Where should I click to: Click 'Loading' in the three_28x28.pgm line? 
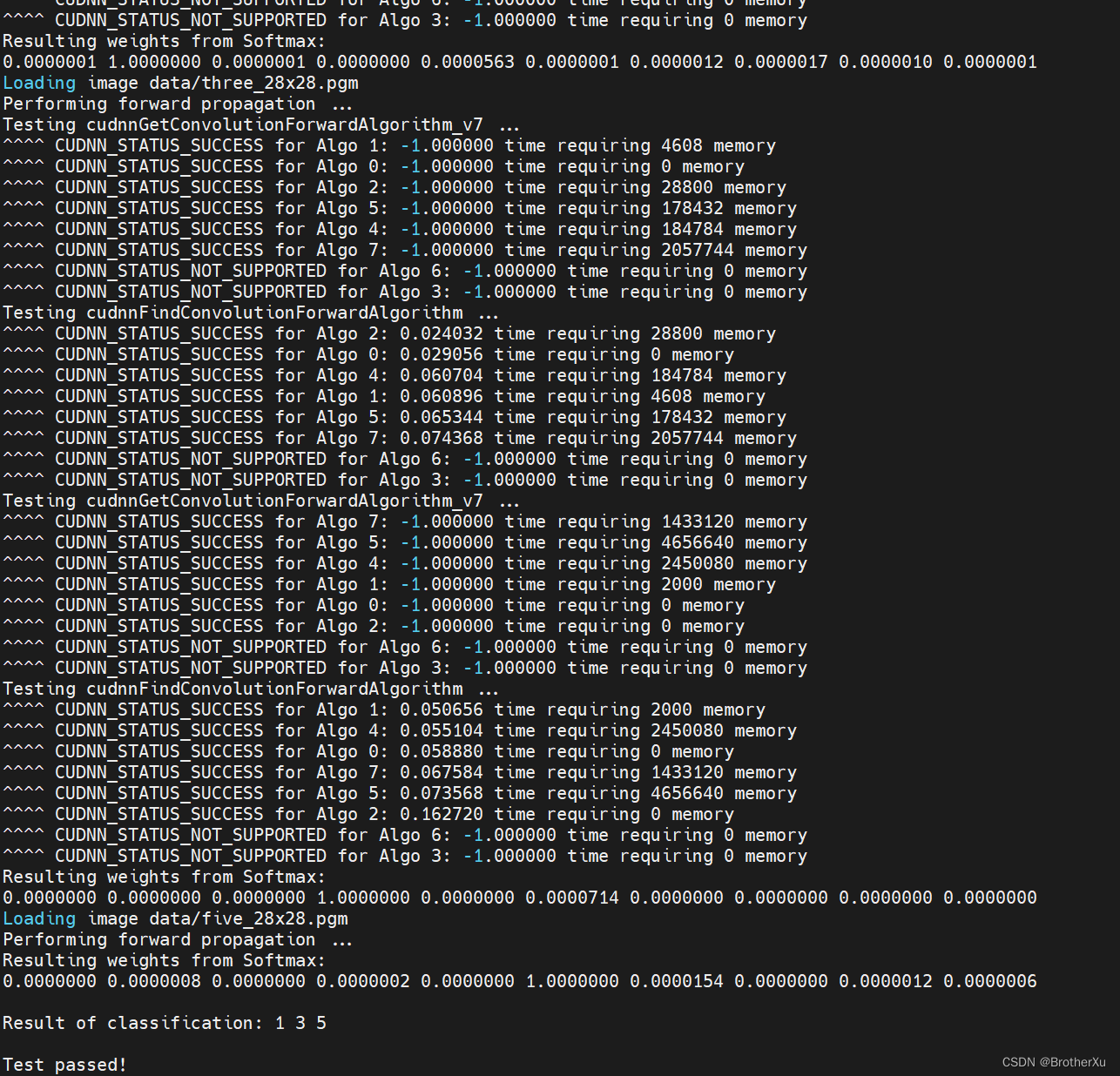tap(39, 84)
